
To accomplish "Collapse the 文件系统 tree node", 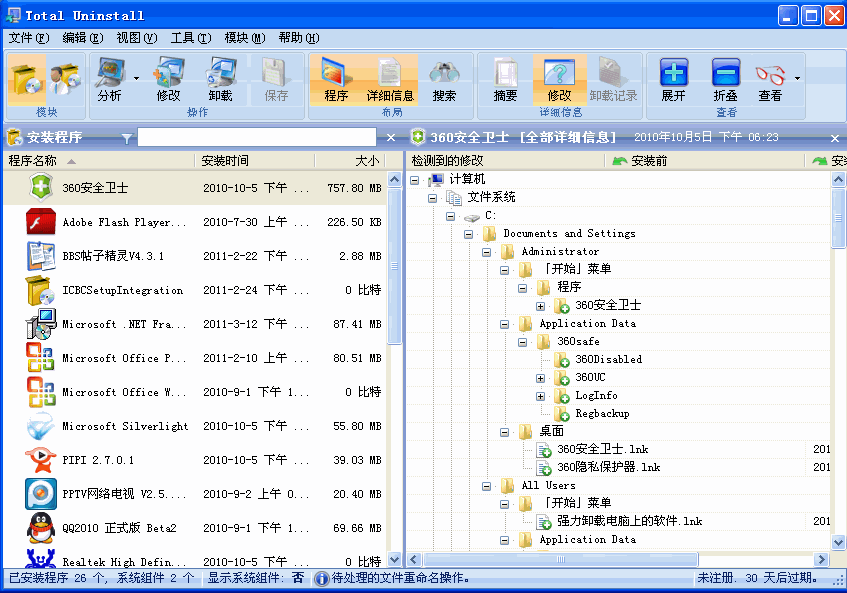I will (x=432, y=198).
